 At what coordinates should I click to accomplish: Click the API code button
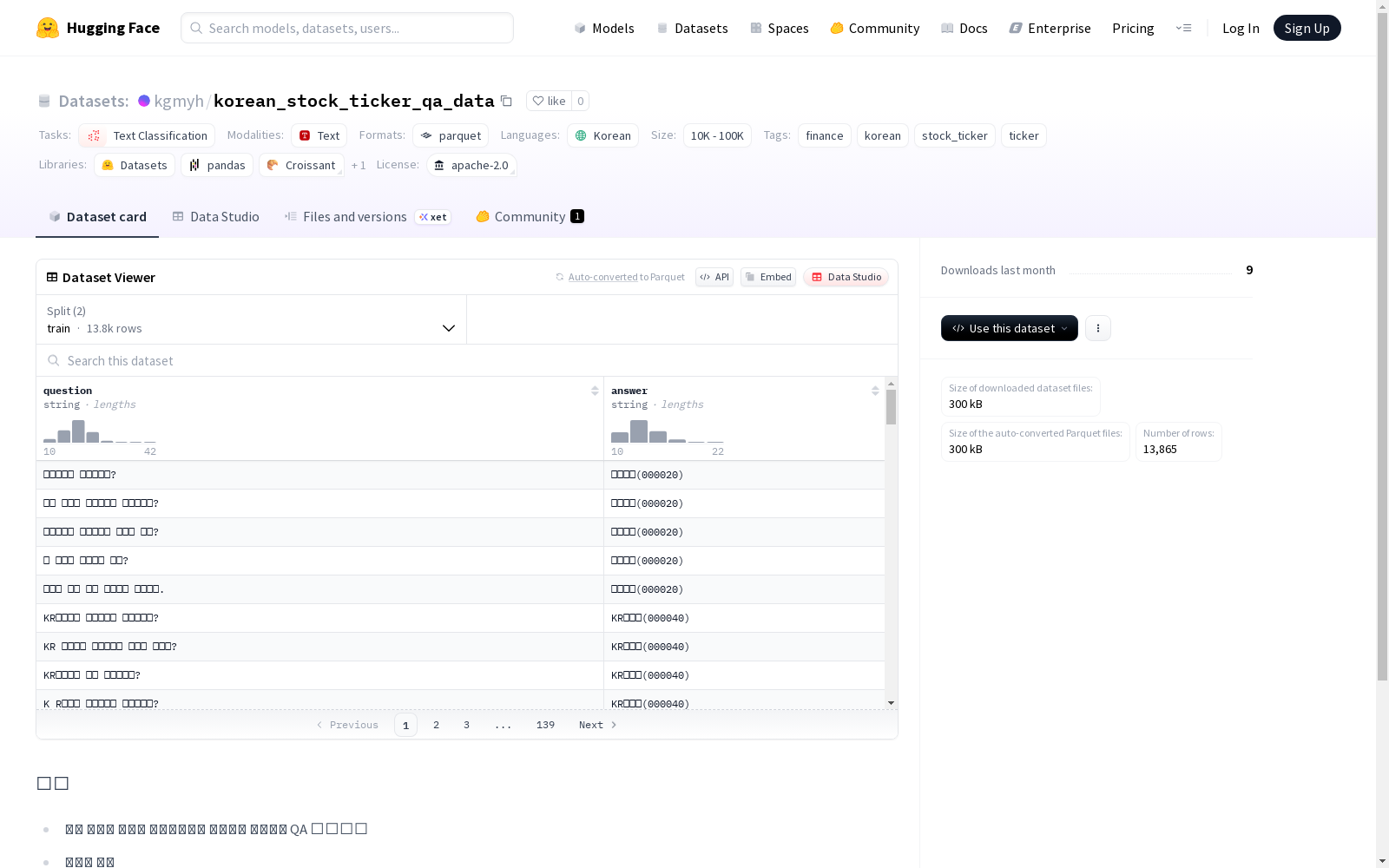click(714, 277)
